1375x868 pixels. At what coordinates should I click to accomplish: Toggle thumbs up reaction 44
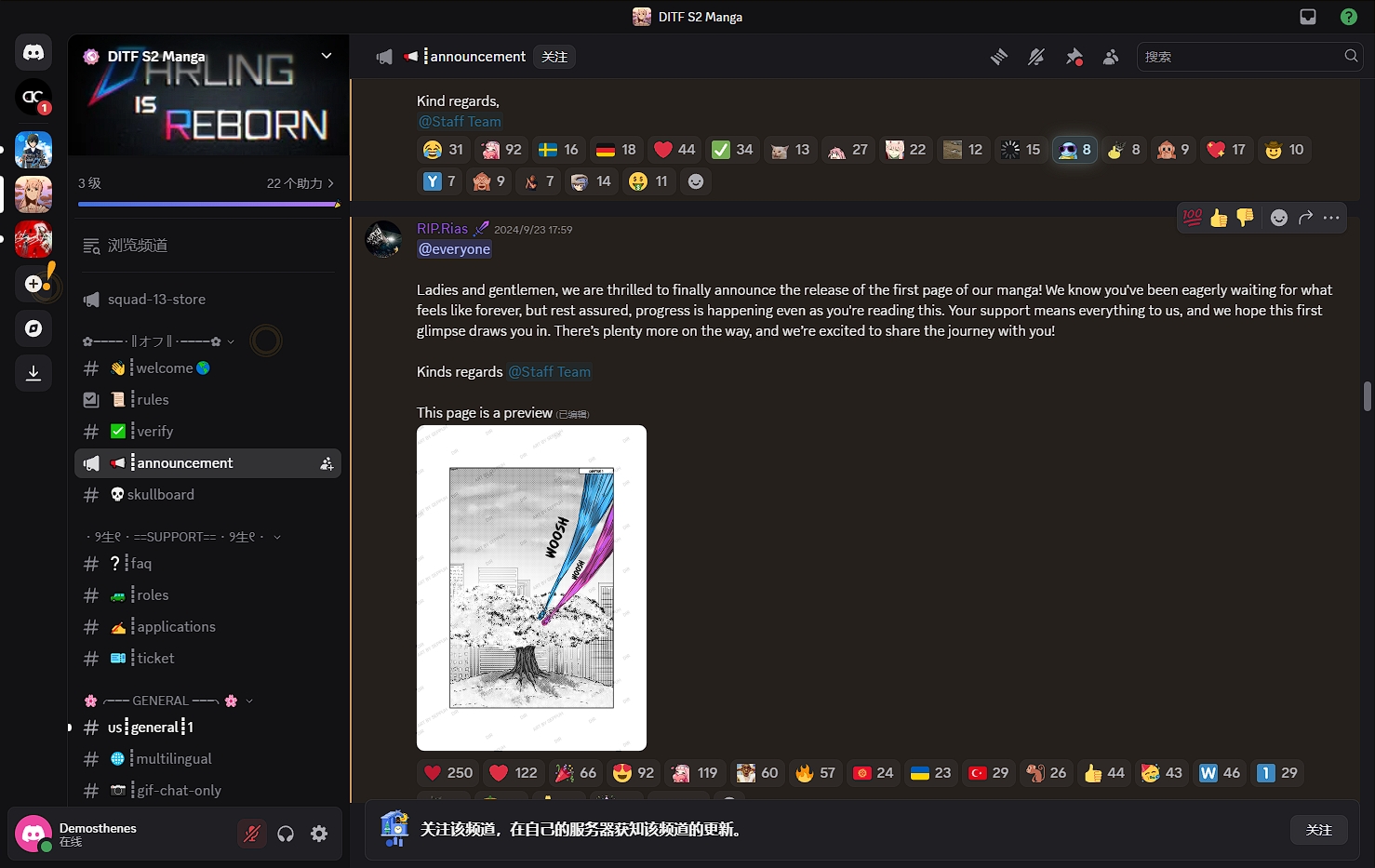tap(1104, 773)
